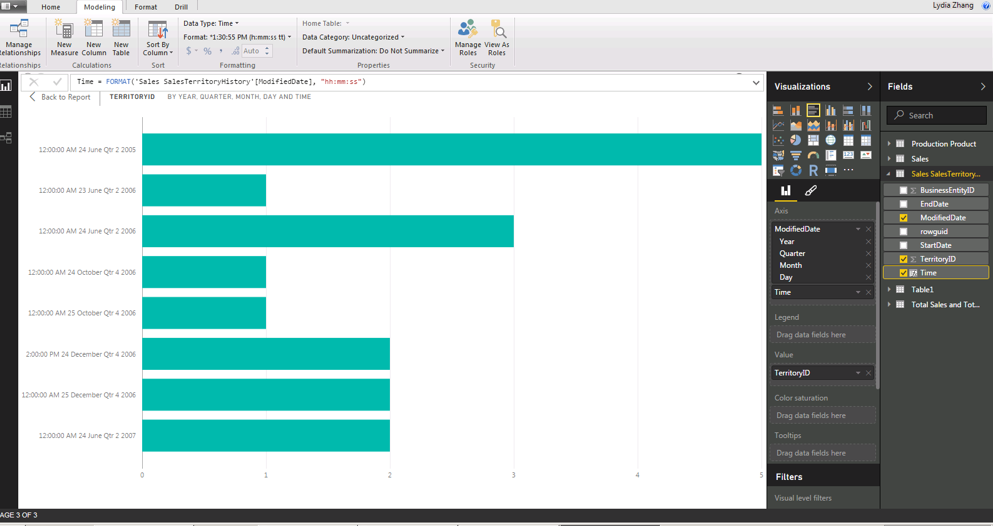Viewport: 997px width, 526px height.
Task: Expand the Production Product table
Action: click(x=889, y=144)
